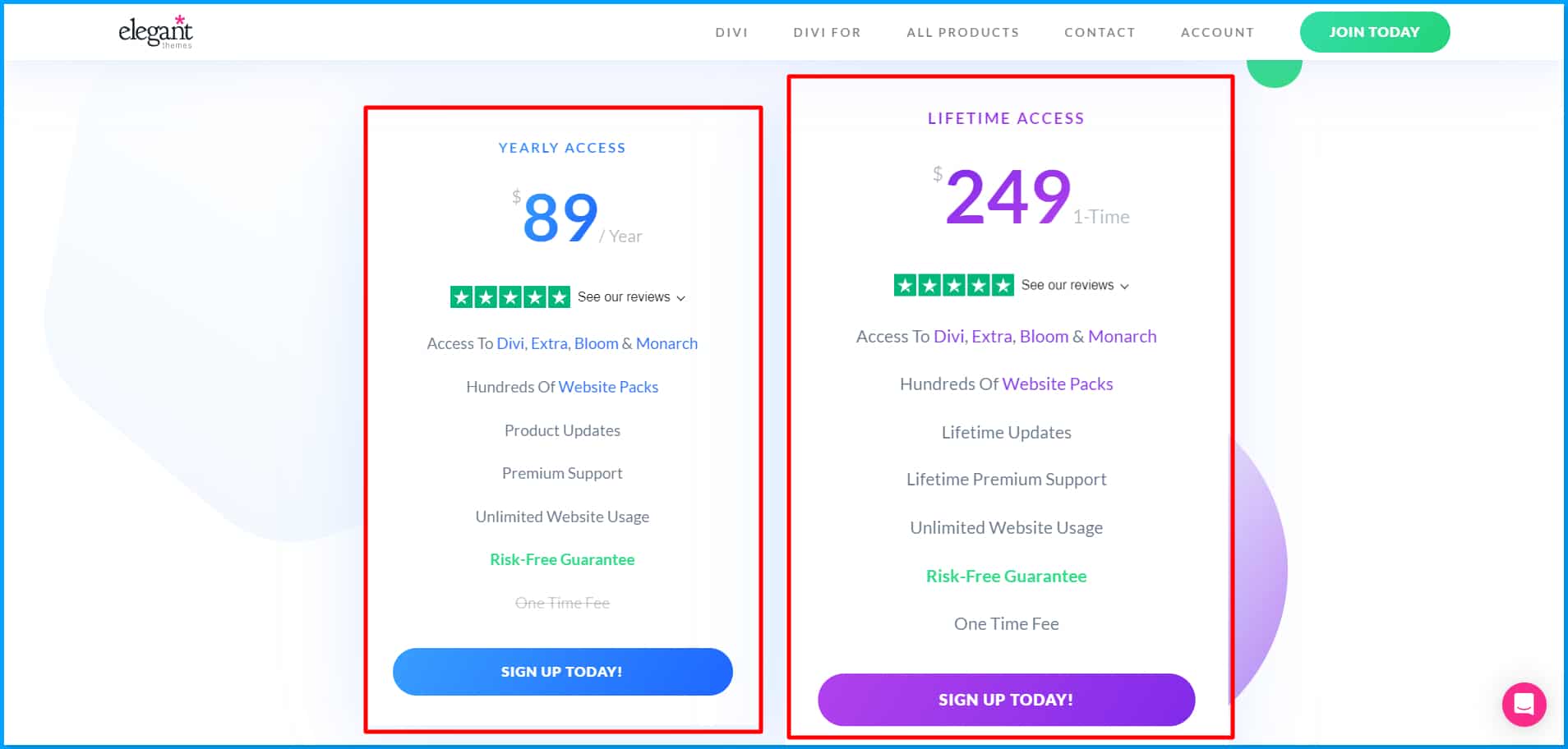Viewport: 1568px width, 749px height.
Task: Expand "See our reviews" in Yearly plan
Action: [631, 297]
